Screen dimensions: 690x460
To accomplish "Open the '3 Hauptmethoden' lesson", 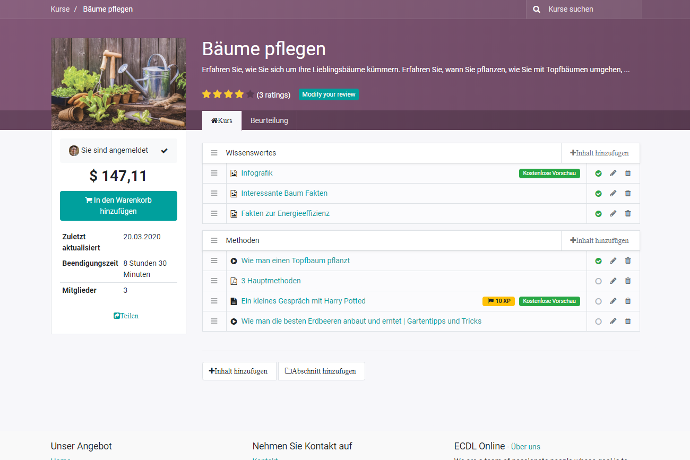I will (x=271, y=281).
